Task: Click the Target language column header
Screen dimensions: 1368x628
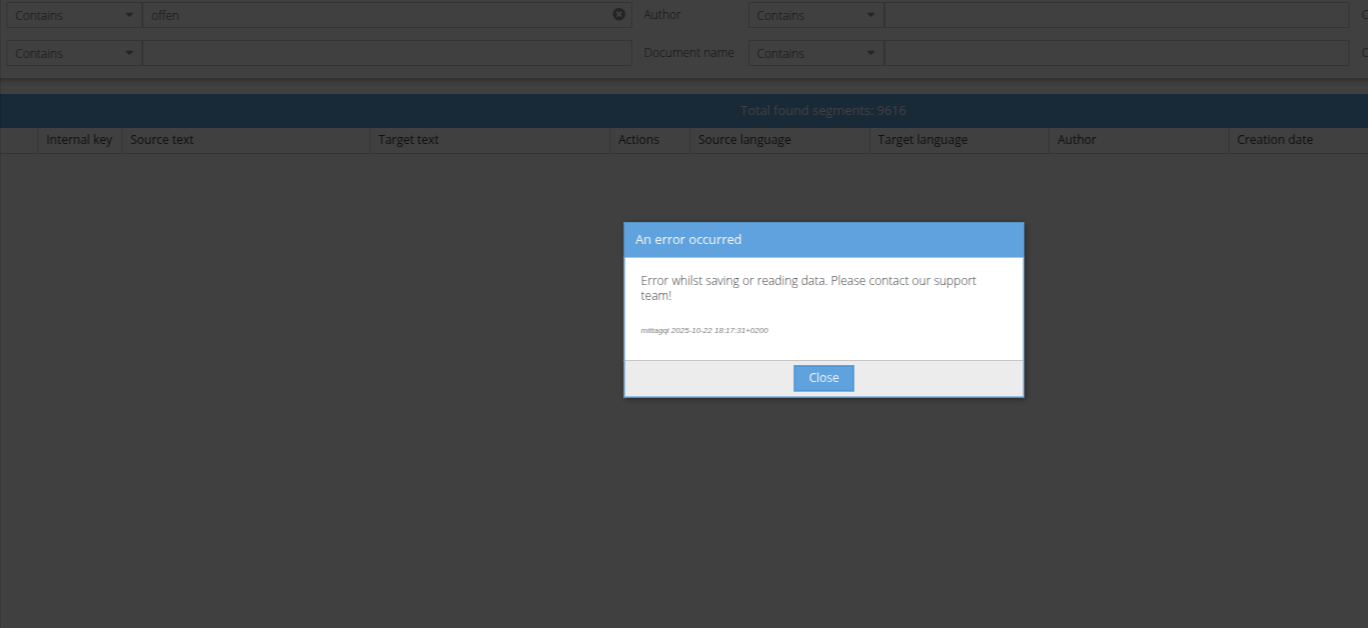Action: [958, 140]
